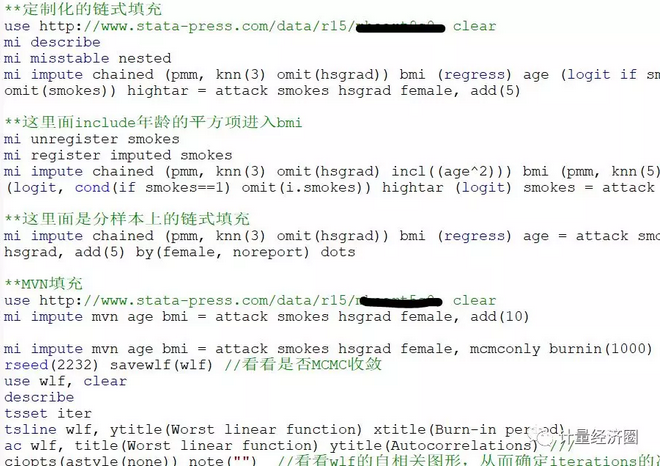The width and height of the screenshot is (663, 470).
Task: Click the 分样本上的链式填充 comment line
Action: coord(127,219)
